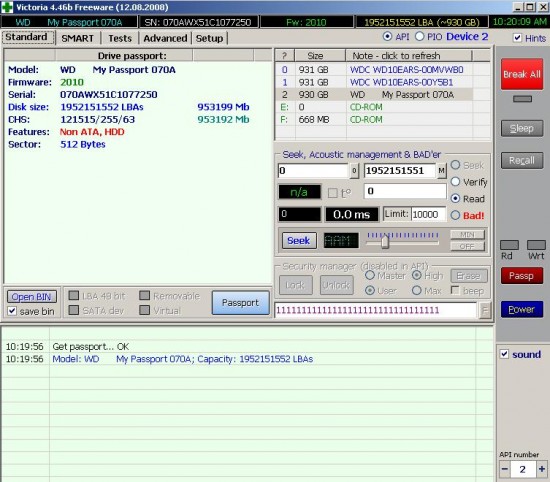Select the Max security radio button
This screenshot has width=550, height=482.
pyautogui.click(x=416, y=290)
